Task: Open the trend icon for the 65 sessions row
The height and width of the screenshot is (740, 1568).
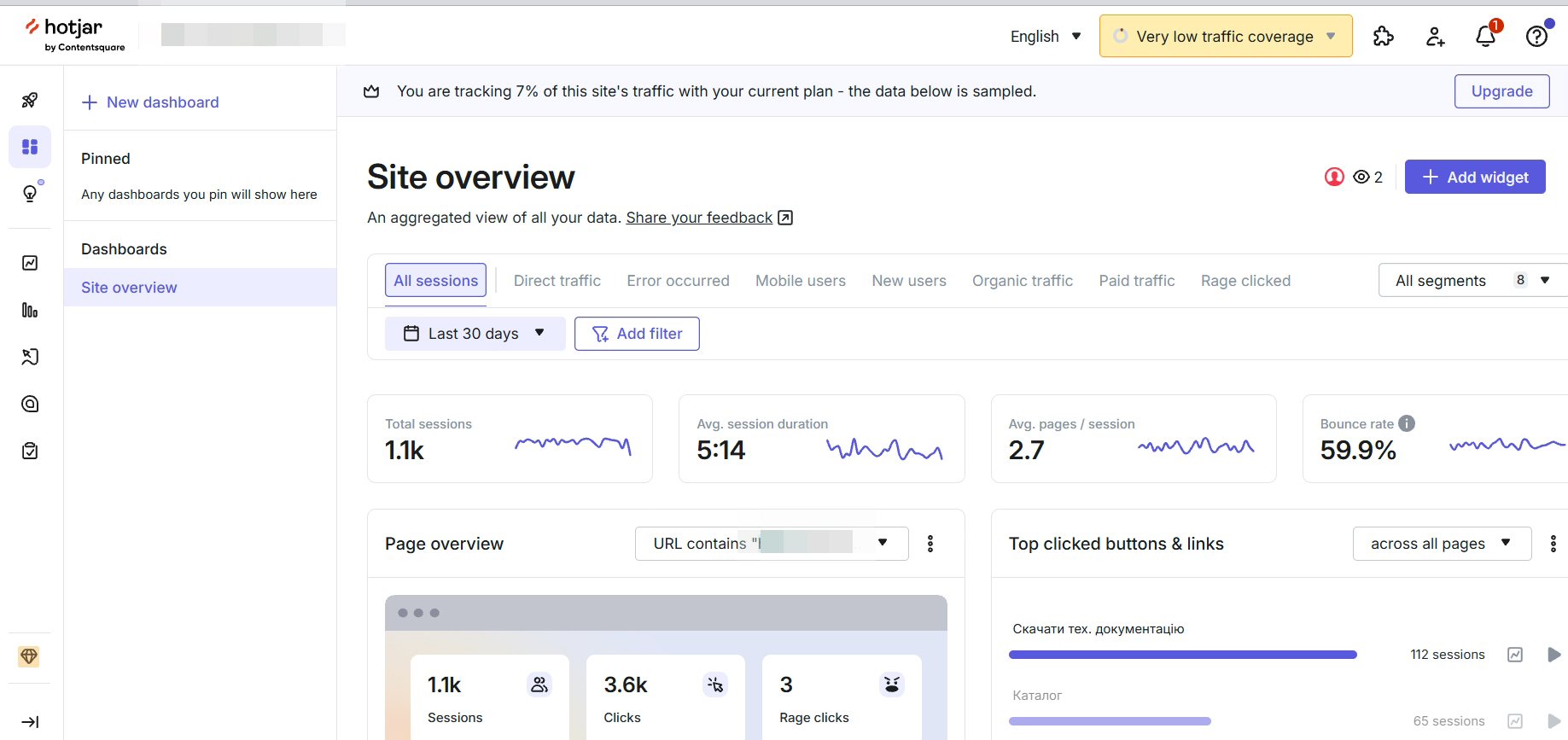Action: click(1515, 721)
